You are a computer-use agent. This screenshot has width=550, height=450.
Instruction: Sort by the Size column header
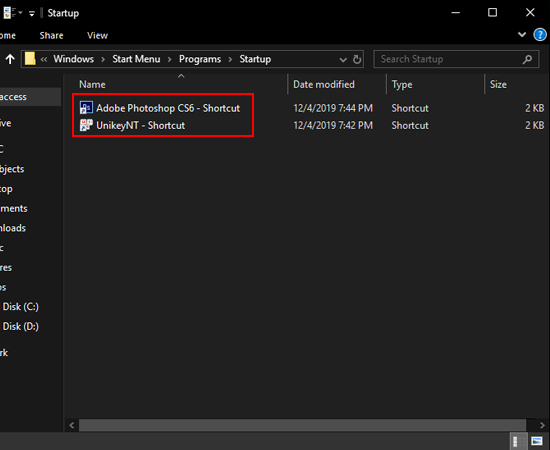tap(498, 85)
